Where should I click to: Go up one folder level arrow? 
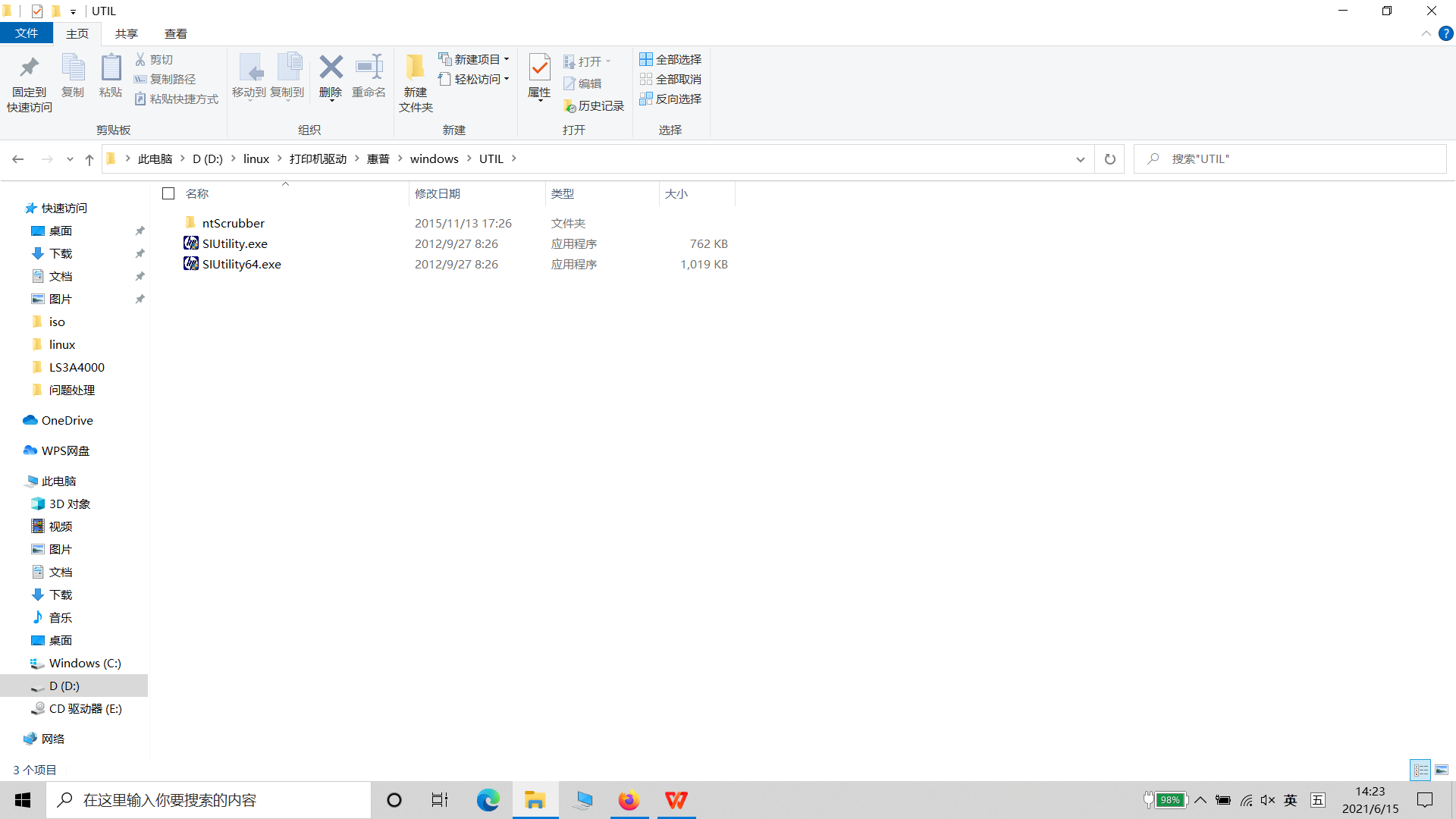[x=89, y=159]
